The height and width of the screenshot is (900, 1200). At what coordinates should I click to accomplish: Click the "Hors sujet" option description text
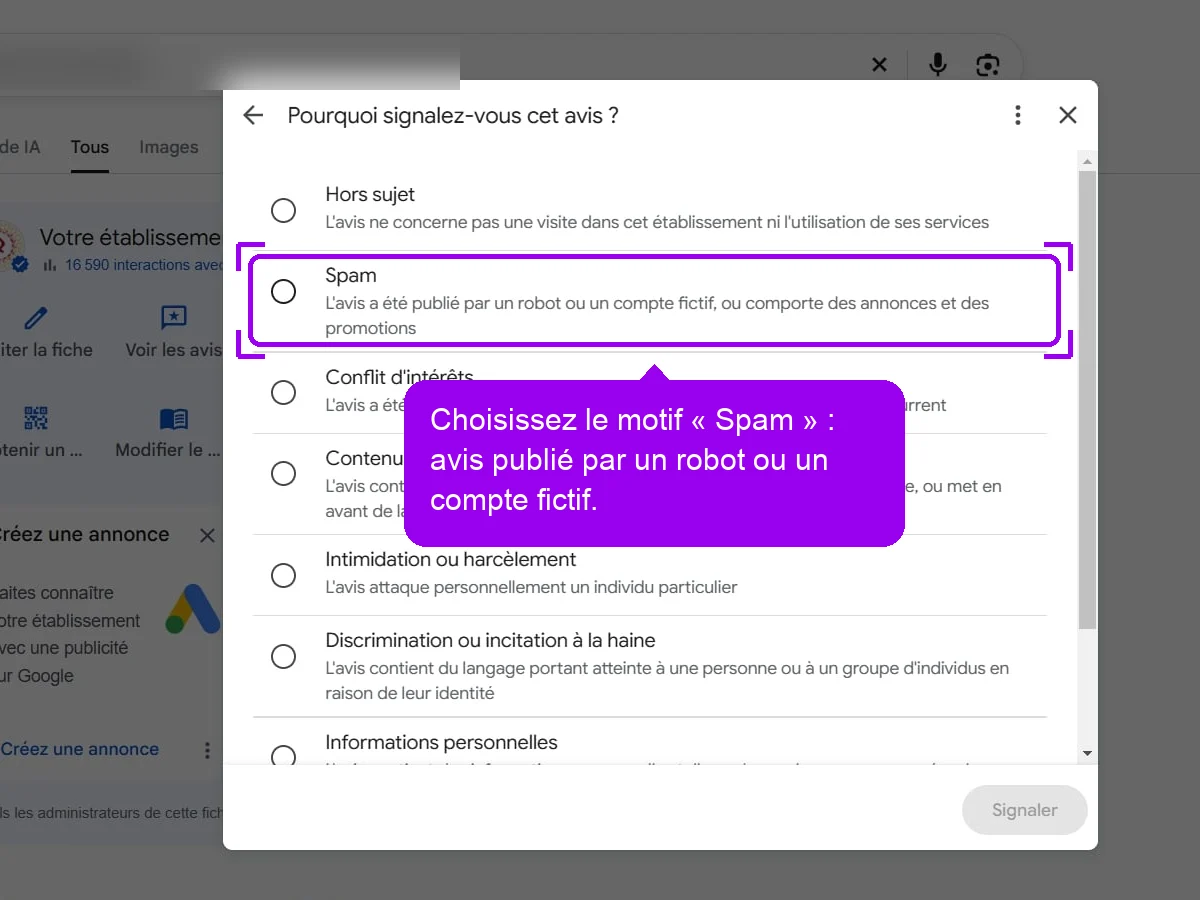click(x=657, y=222)
